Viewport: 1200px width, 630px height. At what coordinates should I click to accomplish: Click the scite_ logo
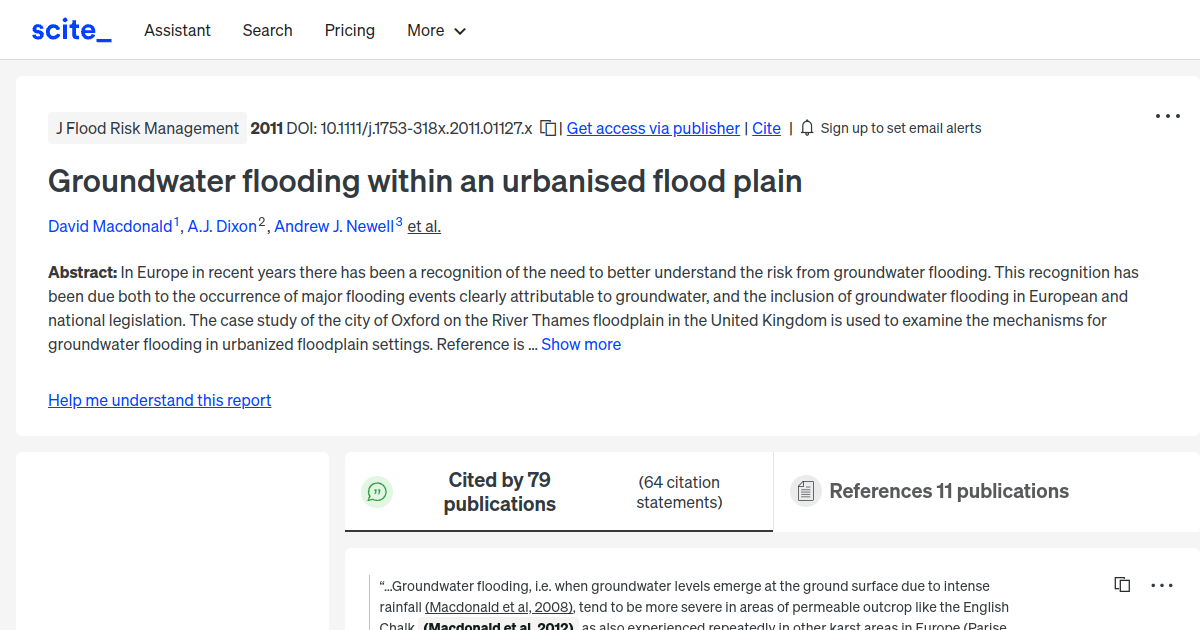click(70, 29)
